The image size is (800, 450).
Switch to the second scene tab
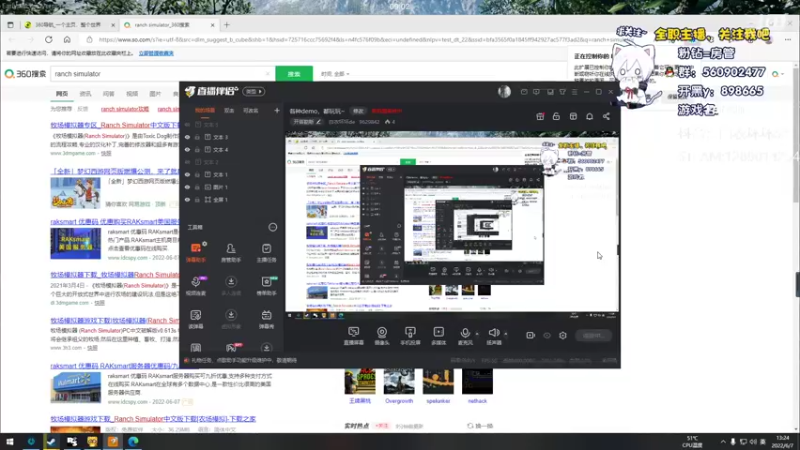(x=229, y=110)
